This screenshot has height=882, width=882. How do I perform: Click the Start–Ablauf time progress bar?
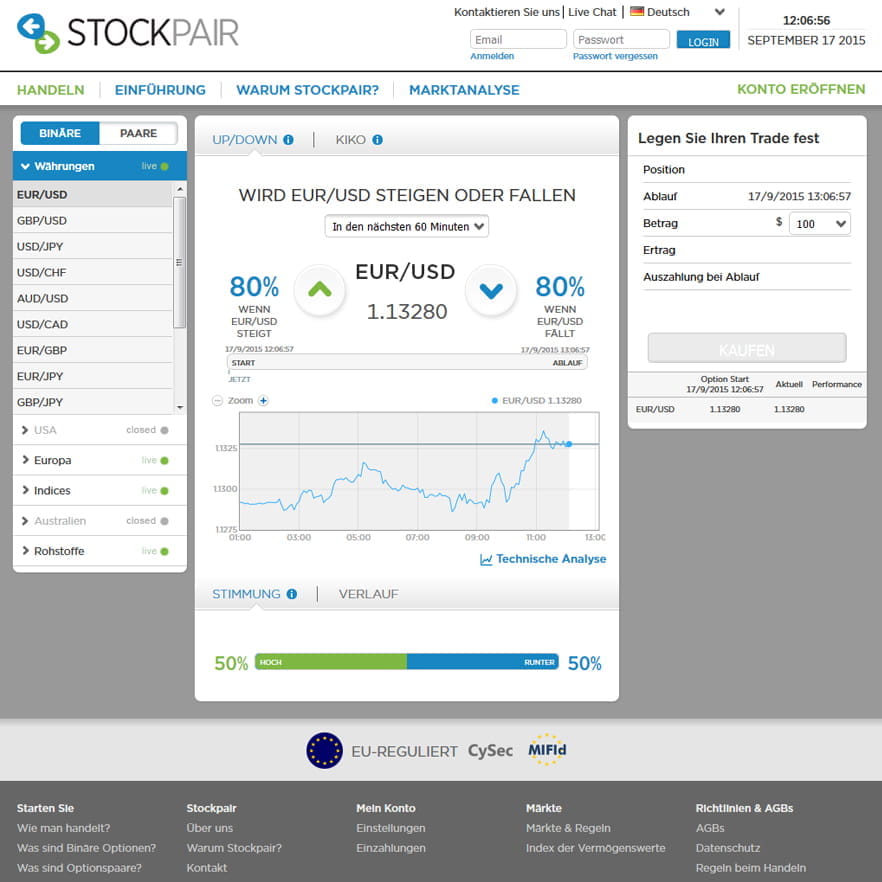pos(407,362)
